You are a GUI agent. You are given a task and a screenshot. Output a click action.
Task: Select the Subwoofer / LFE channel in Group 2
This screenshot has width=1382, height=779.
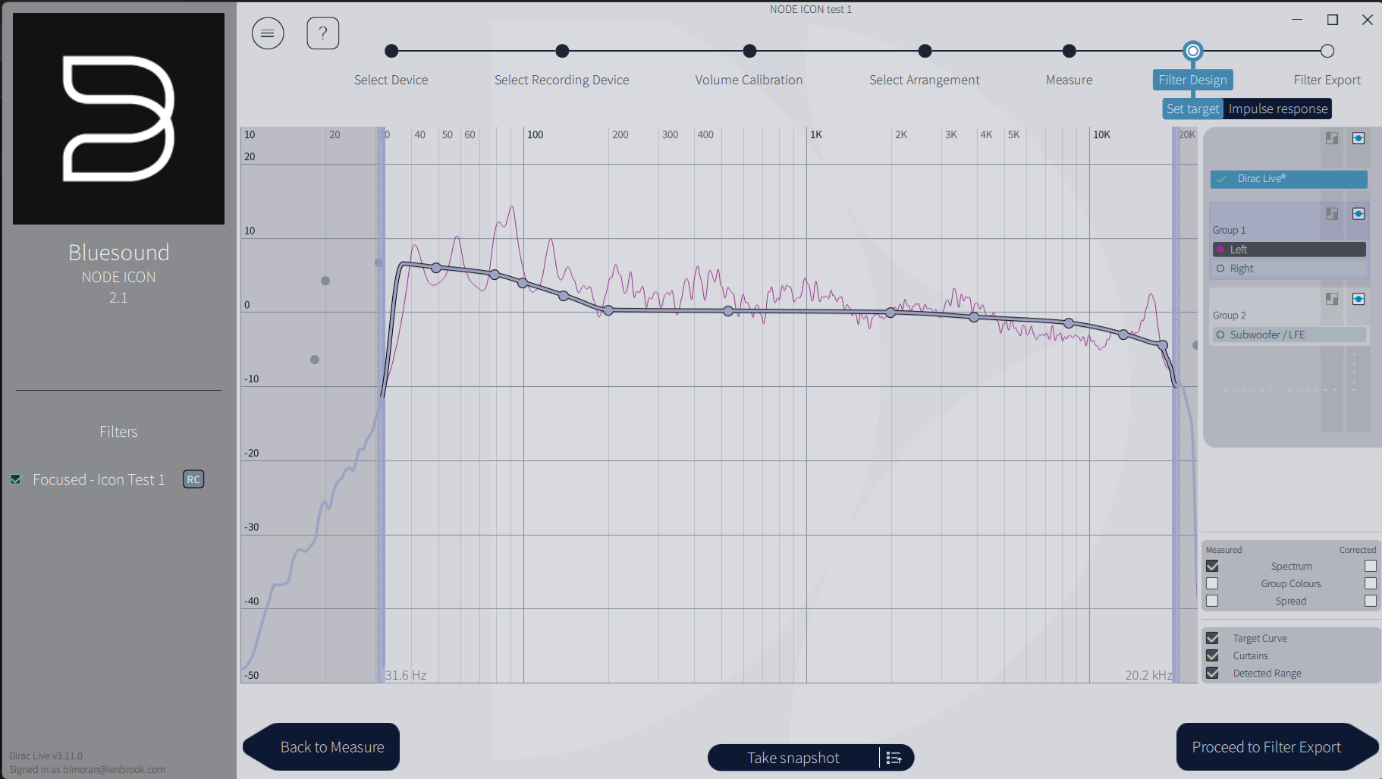[1289, 334]
